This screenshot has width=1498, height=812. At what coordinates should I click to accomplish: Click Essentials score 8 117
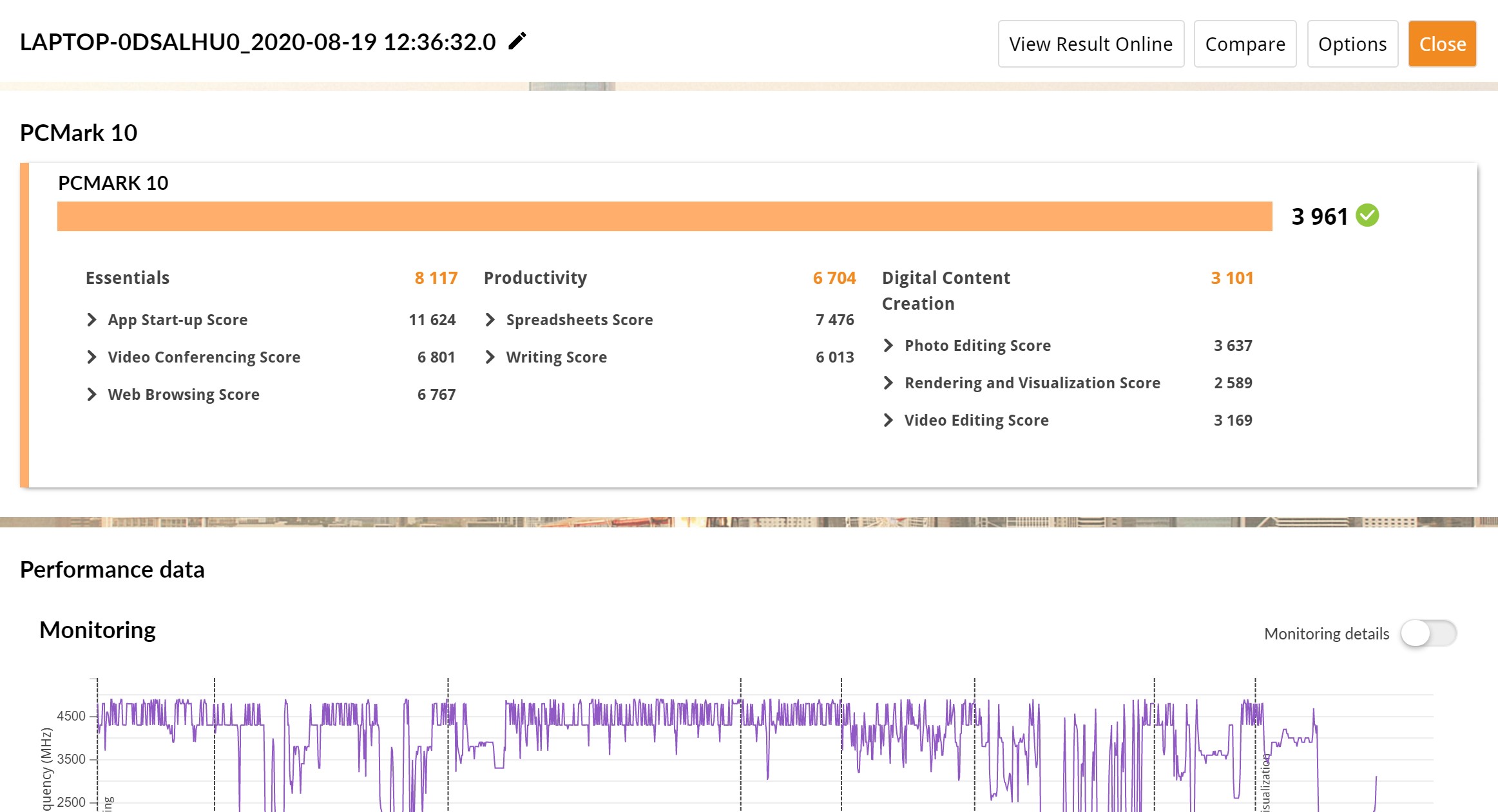pyautogui.click(x=436, y=278)
